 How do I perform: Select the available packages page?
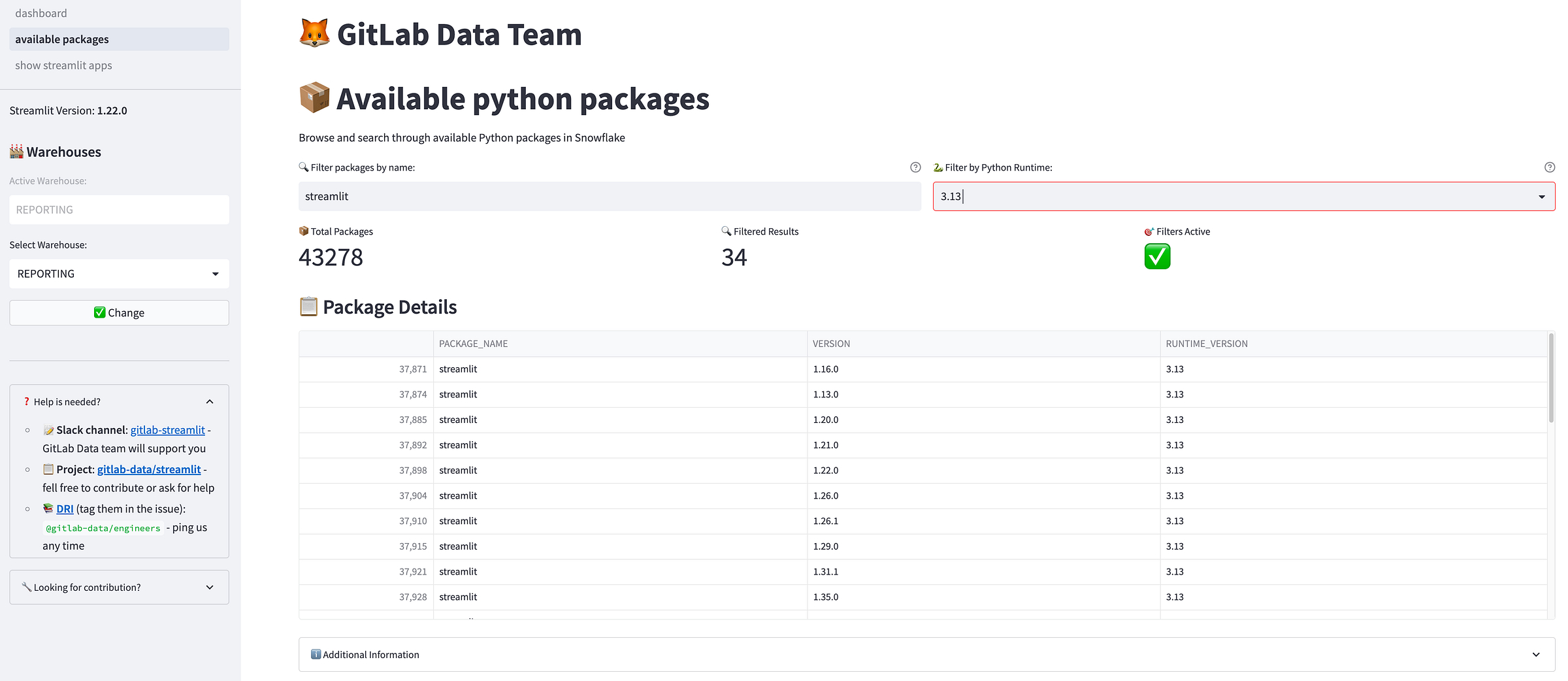[62, 39]
